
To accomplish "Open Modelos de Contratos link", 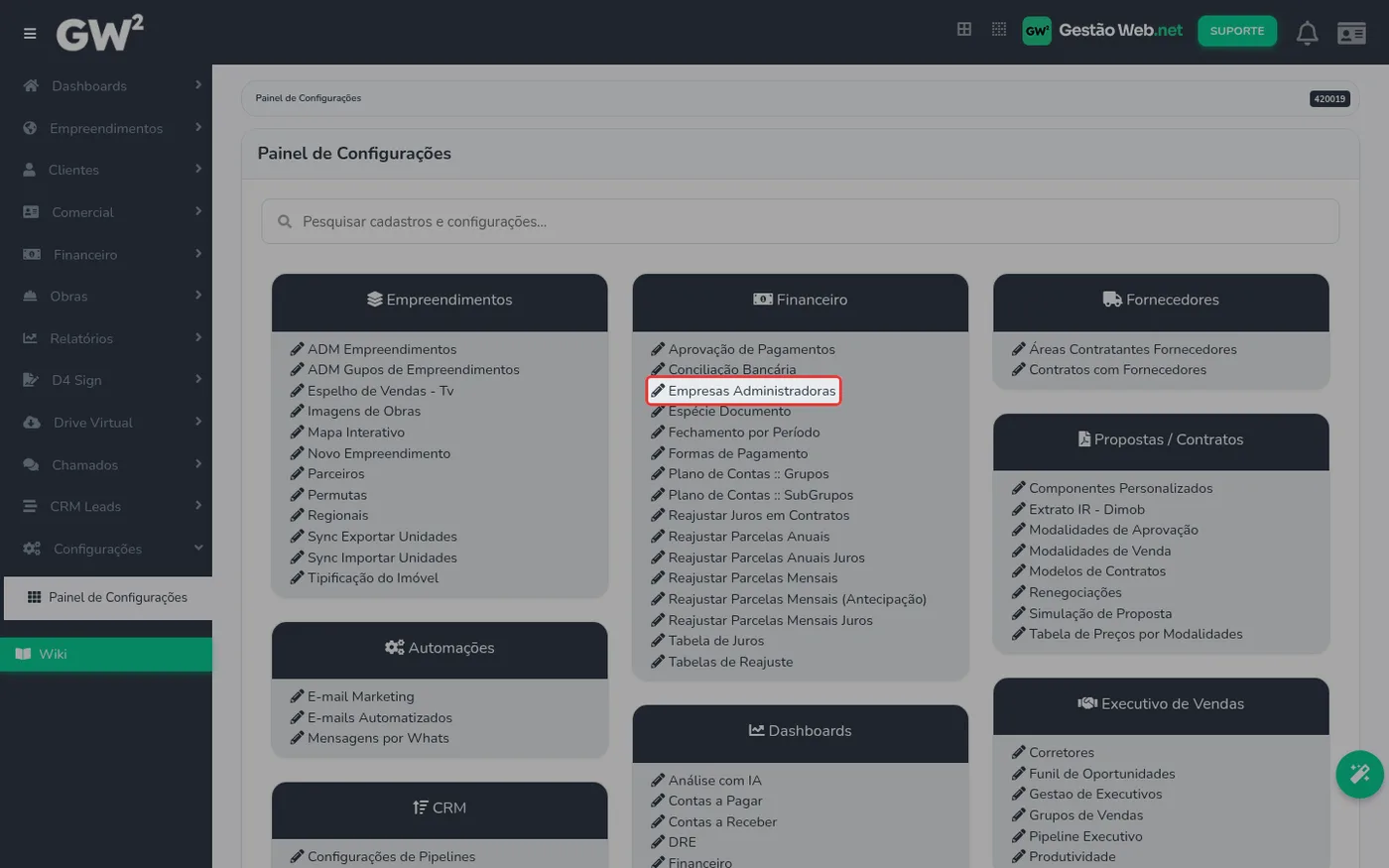I will click(1088, 571).
